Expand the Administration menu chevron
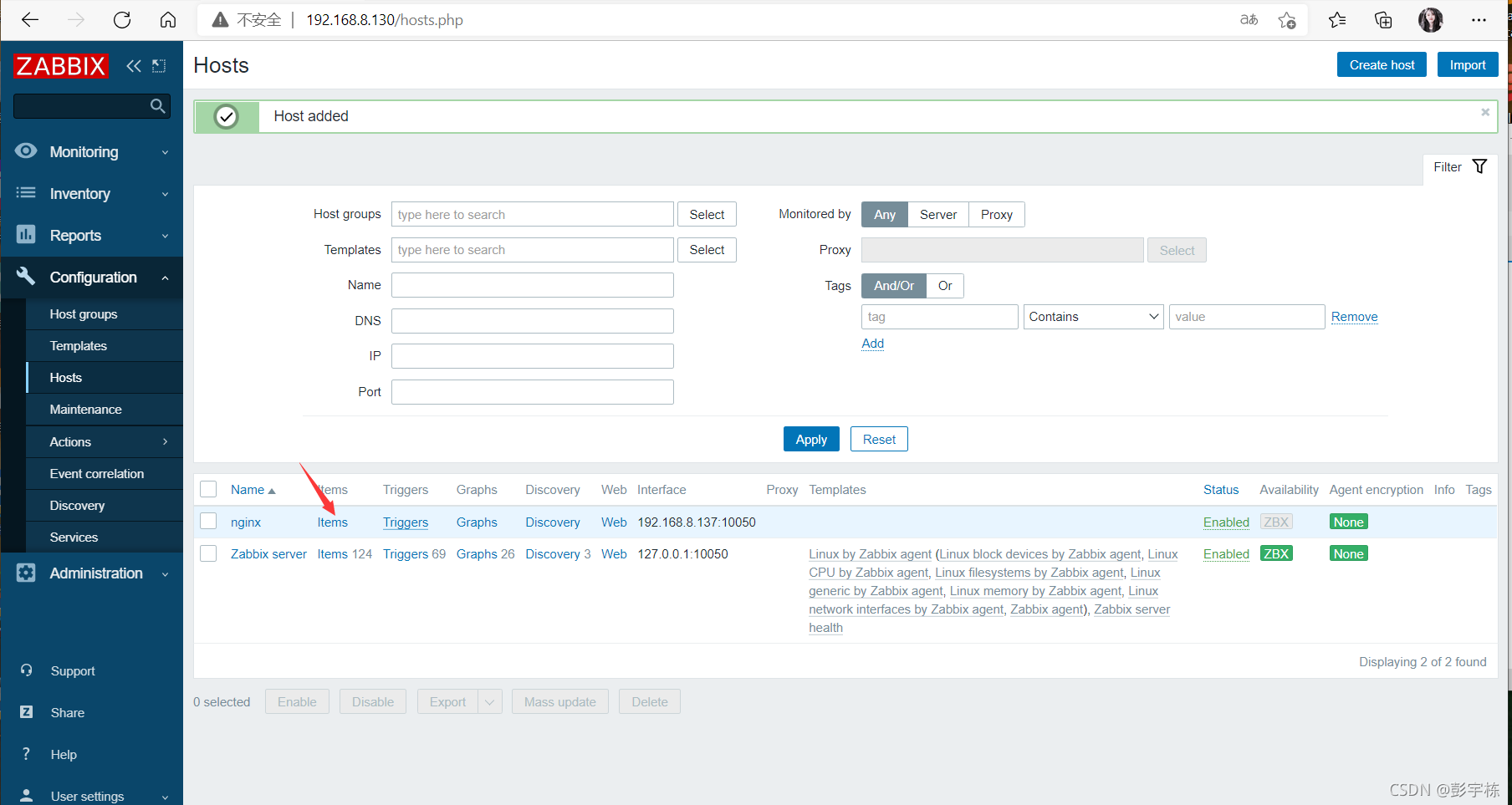Screen dimensions: 1512x805 click(165, 573)
